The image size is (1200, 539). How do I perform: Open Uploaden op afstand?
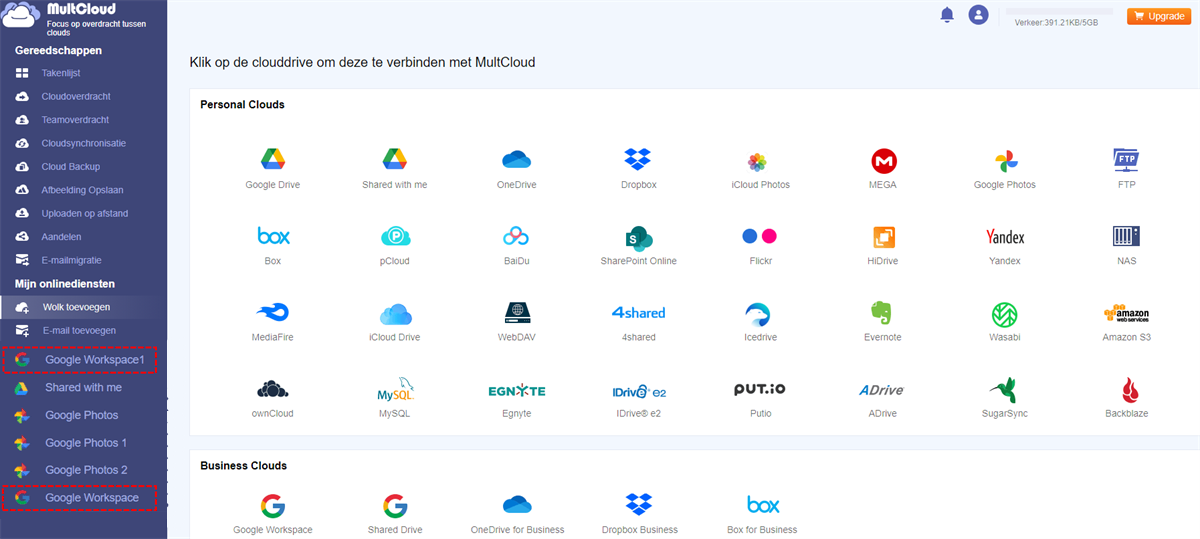(x=84, y=213)
